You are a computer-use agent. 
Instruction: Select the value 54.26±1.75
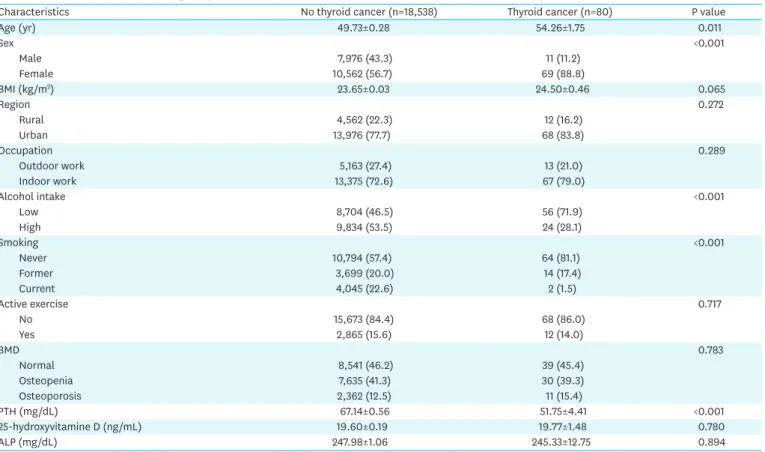tap(560, 28)
